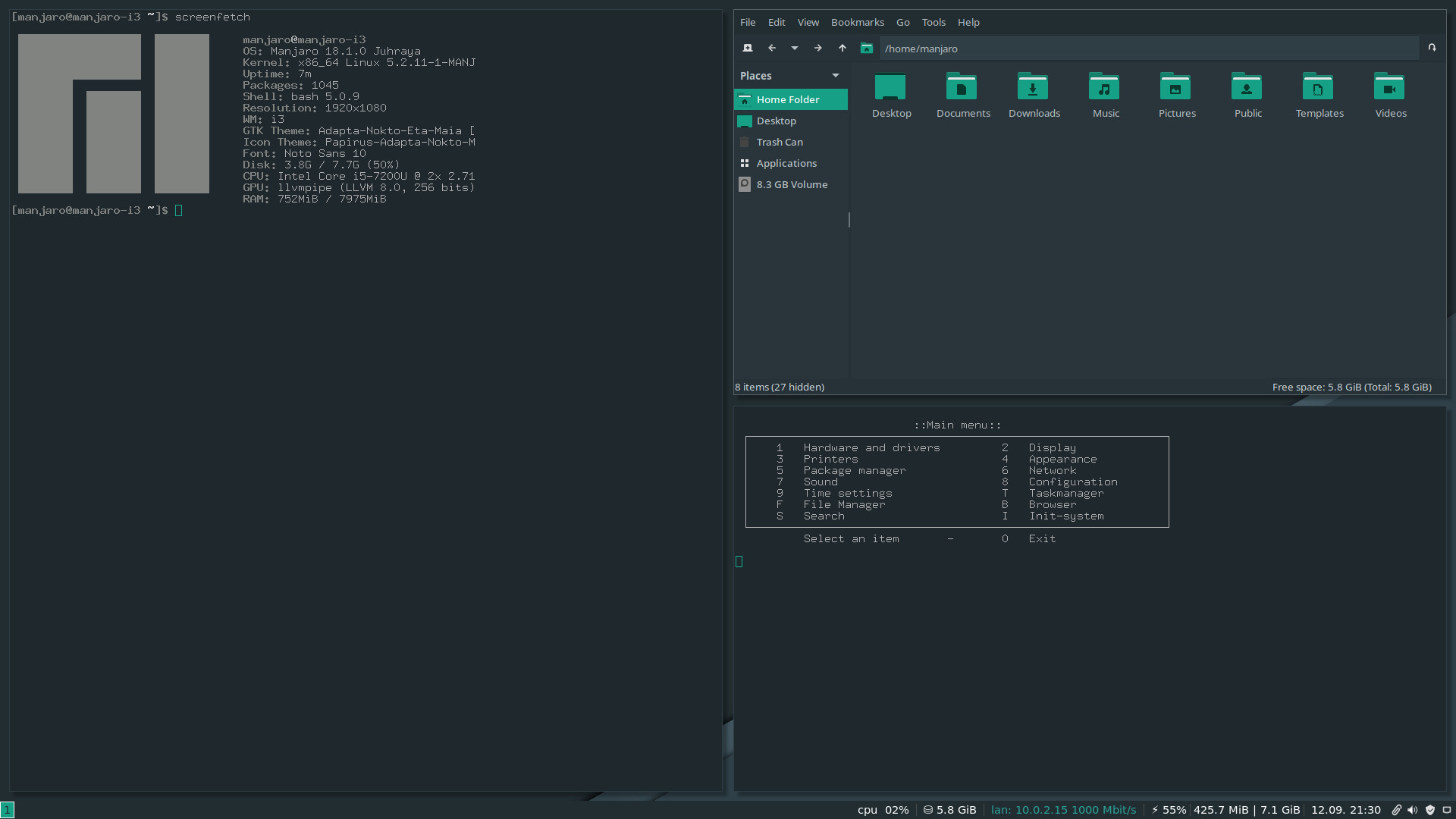
Task: Click 'Search' entry in main menu terminal
Action: [824, 516]
